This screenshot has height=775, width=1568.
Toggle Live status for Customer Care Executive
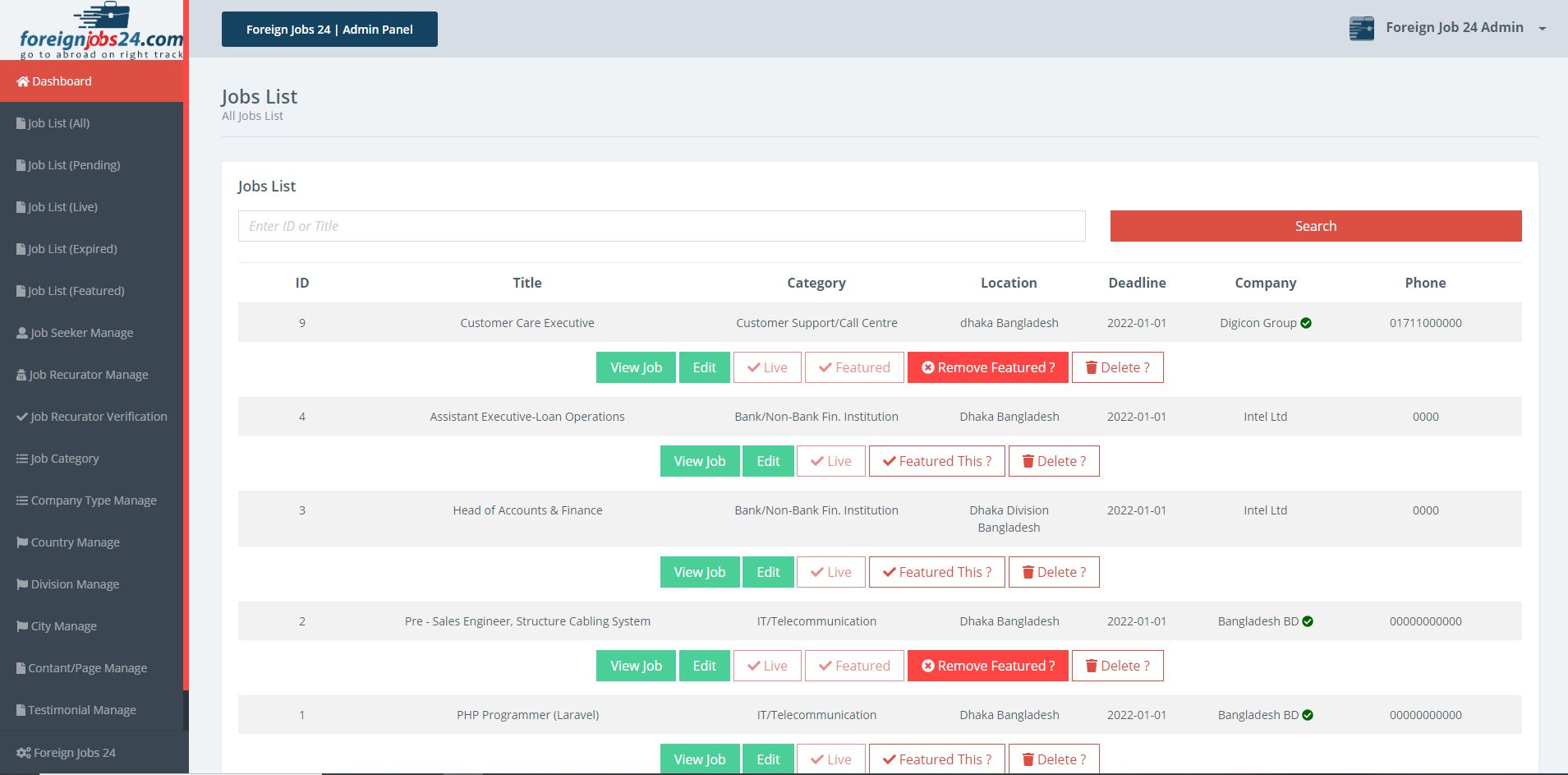pos(767,367)
